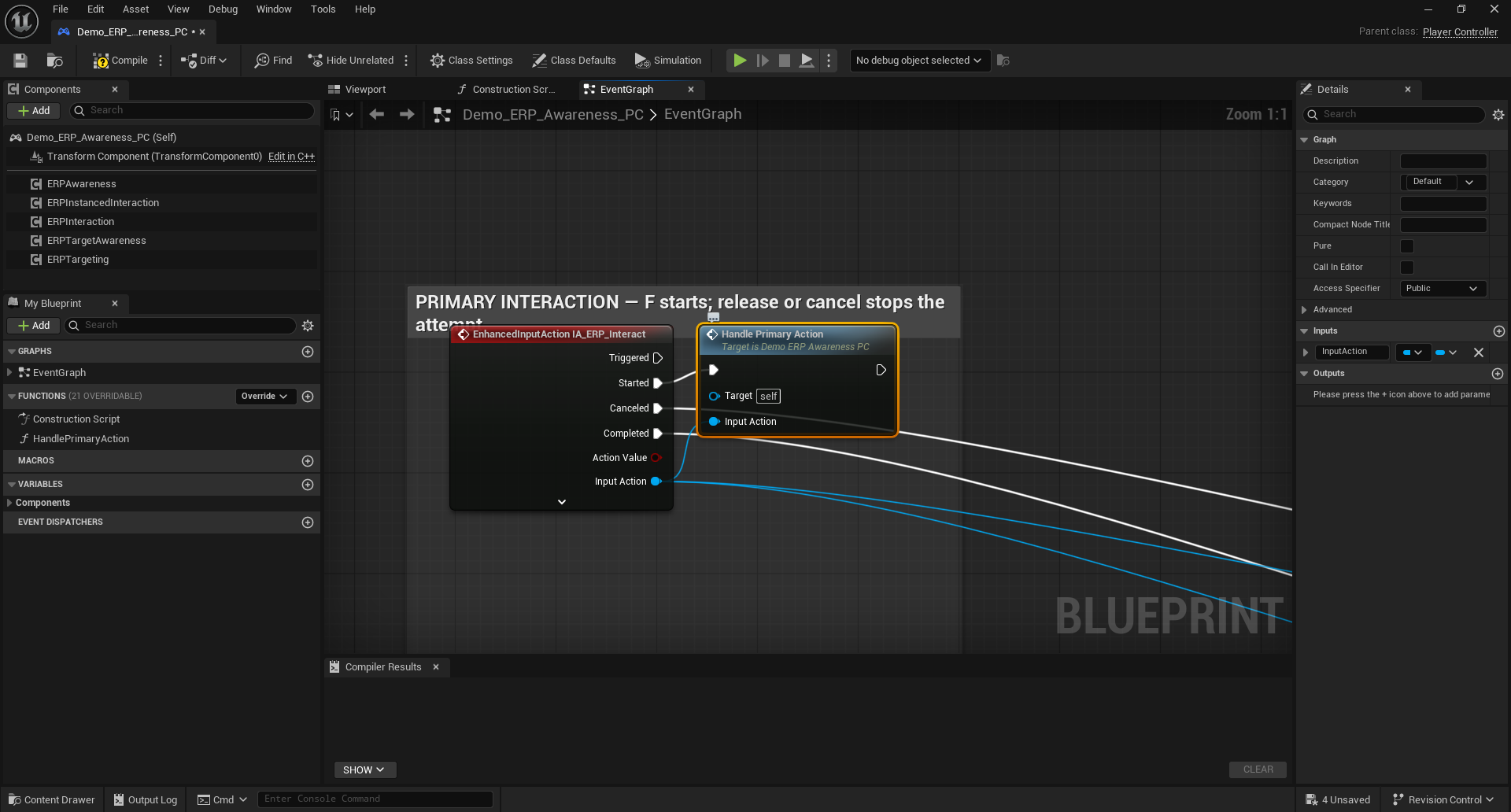
Task: Play the level in editor
Action: tap(740, 61)
